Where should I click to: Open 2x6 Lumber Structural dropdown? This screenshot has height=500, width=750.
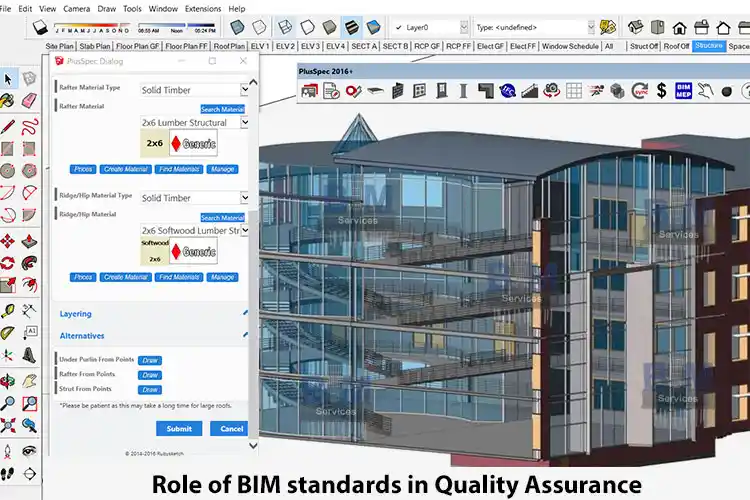click(244, 122)
